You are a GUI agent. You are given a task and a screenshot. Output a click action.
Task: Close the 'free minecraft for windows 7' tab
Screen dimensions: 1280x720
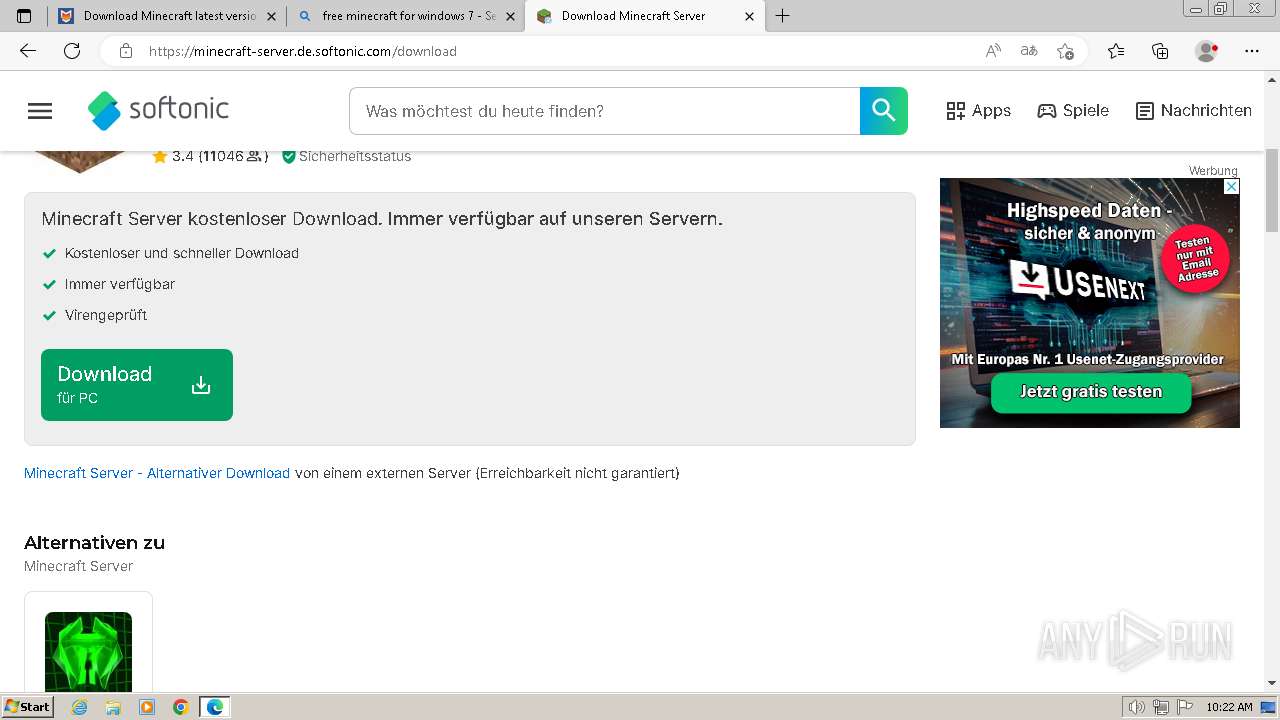[510, 16]
